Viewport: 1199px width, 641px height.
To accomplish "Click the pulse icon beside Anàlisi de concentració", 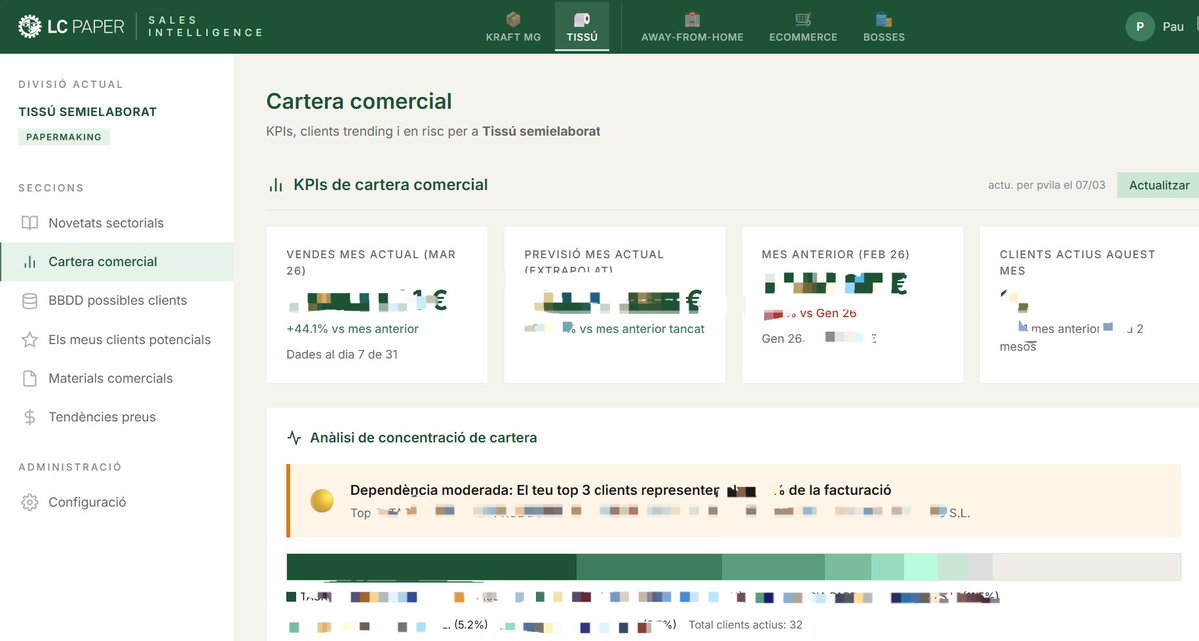I will coord(294,438).
